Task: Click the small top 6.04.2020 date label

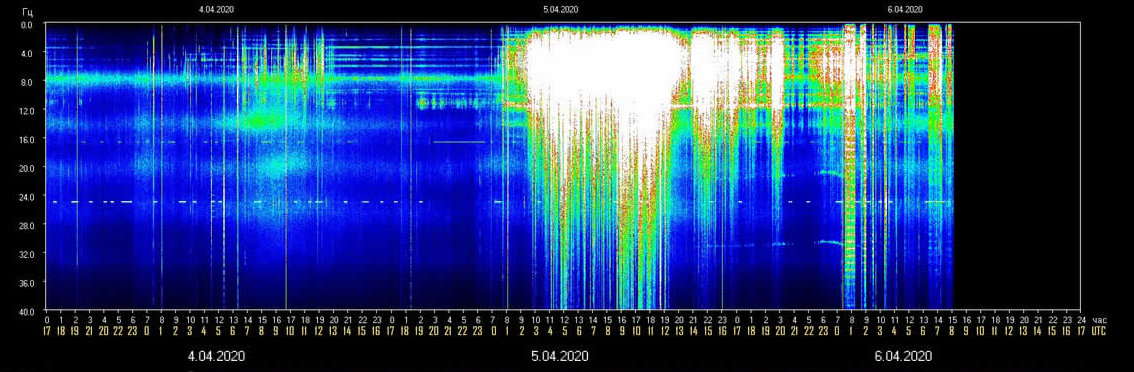Action: (x=905, y=10)
